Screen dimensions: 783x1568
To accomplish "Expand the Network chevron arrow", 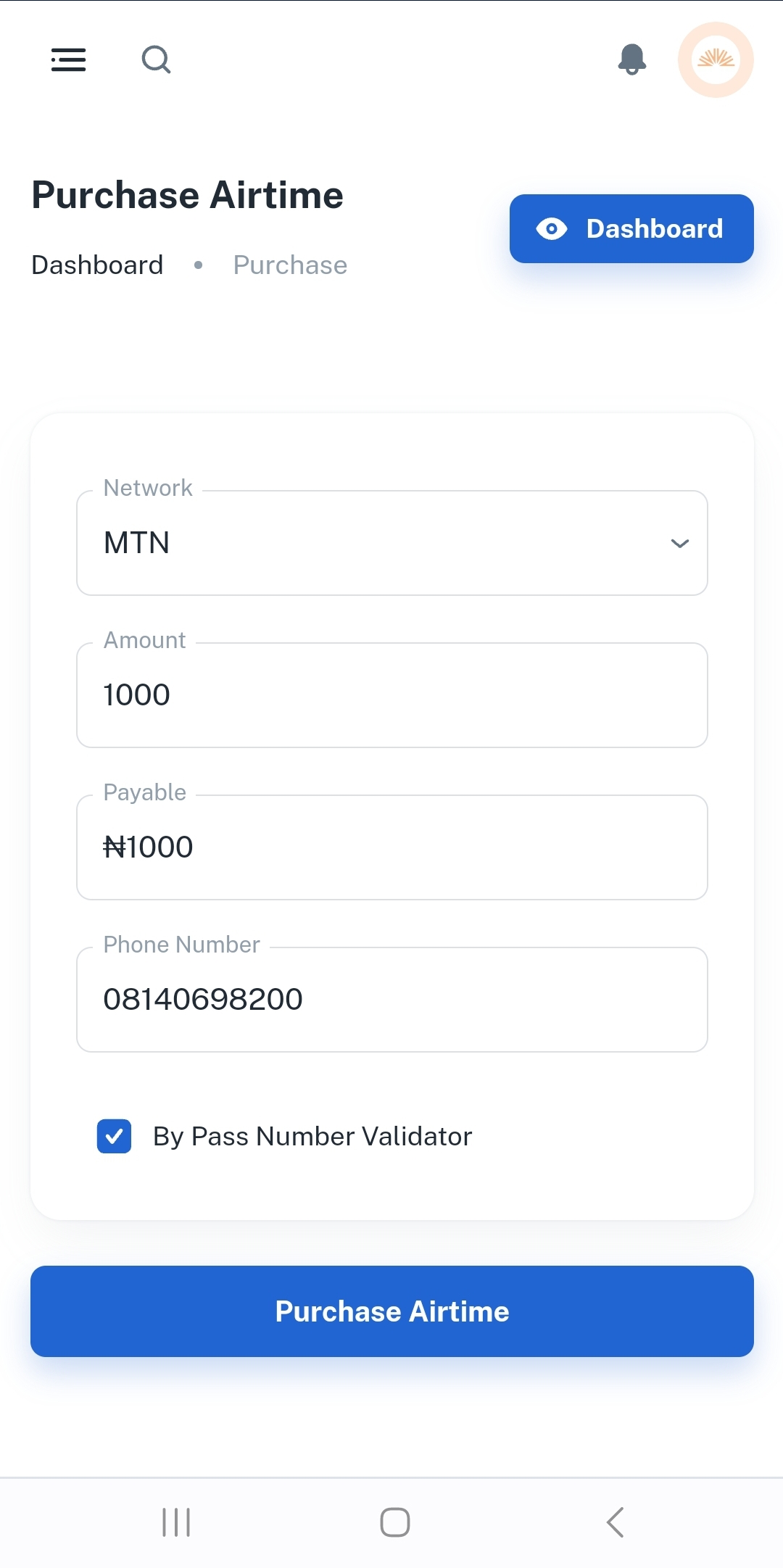I will [679, 543].
